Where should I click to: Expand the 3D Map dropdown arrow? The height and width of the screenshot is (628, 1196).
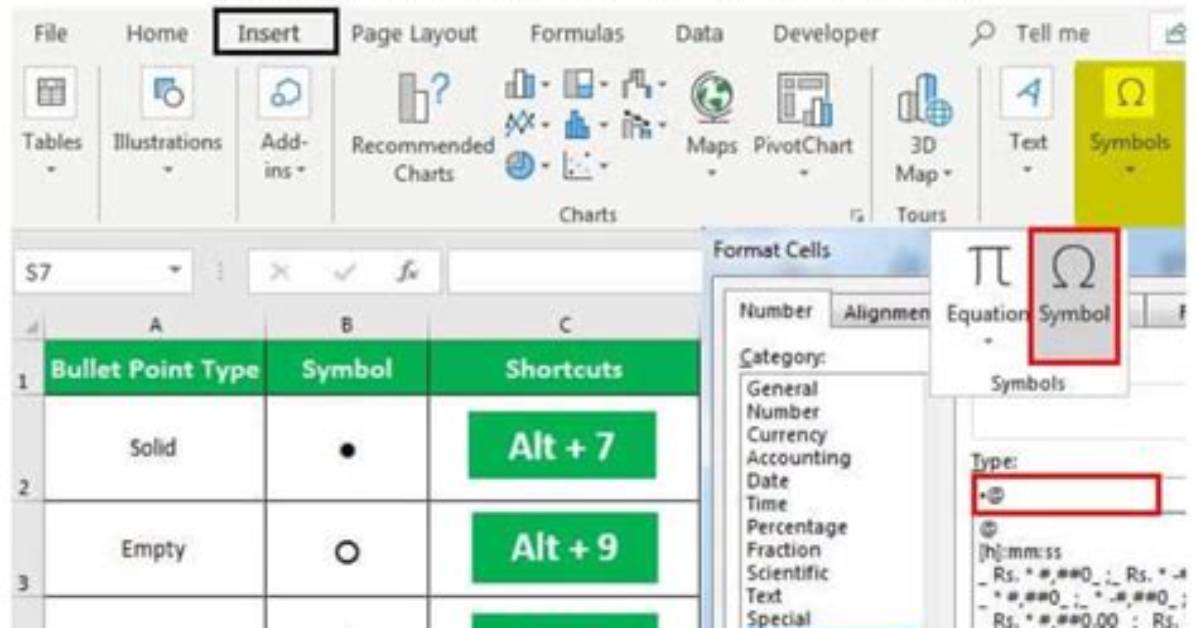947,174
